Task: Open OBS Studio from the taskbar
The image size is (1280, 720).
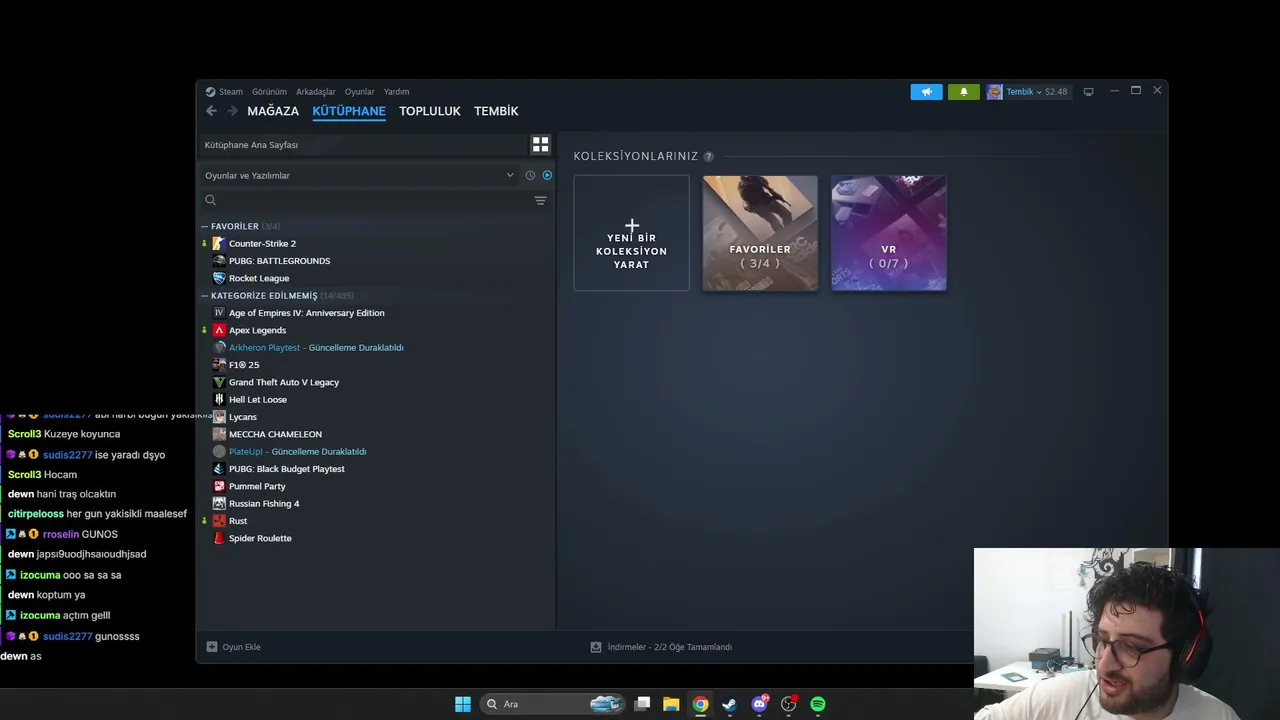Action: [789, 704]
